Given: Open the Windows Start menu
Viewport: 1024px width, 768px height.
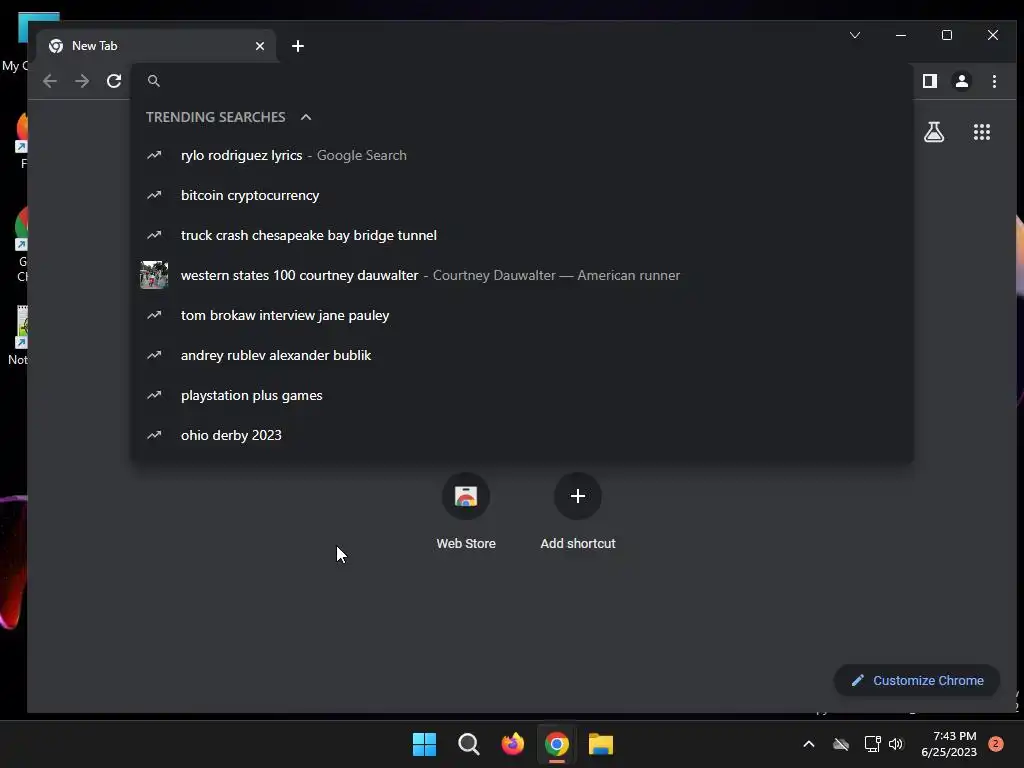Looking at the screenshot, I should (424, 744).
